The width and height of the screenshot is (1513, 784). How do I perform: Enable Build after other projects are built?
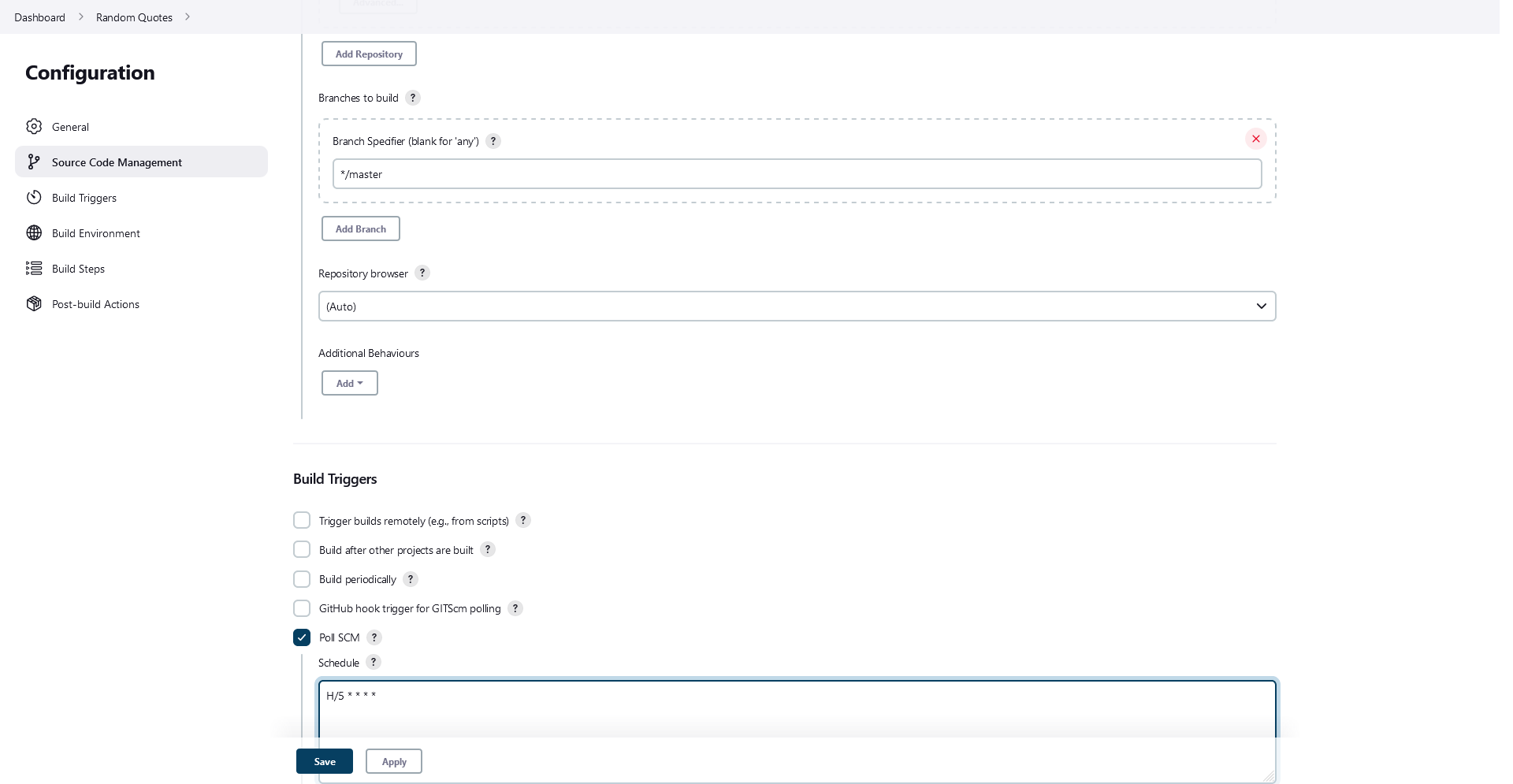(302, 549)
